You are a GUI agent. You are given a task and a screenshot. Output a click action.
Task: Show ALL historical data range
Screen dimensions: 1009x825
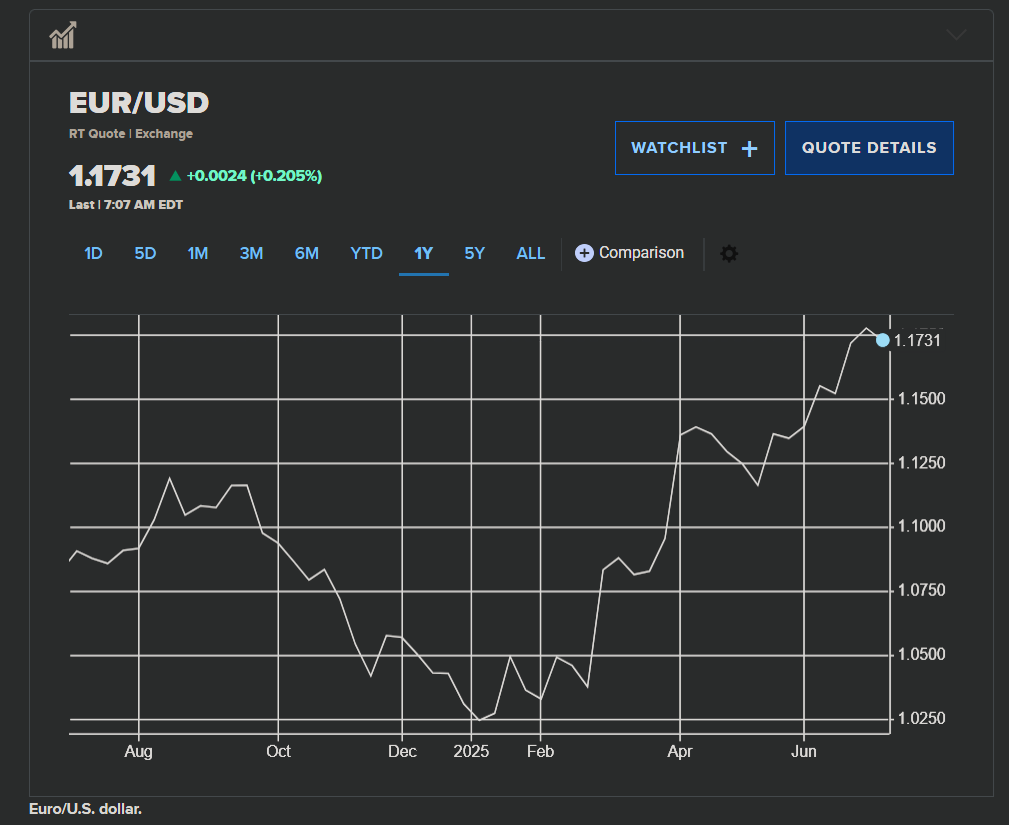coord(530,254)
